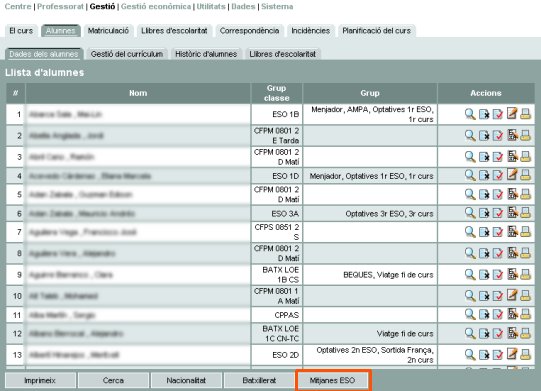541x391 pixels.
Task: Click red checkmark document icon in row 3
Action: pos(498,157)
